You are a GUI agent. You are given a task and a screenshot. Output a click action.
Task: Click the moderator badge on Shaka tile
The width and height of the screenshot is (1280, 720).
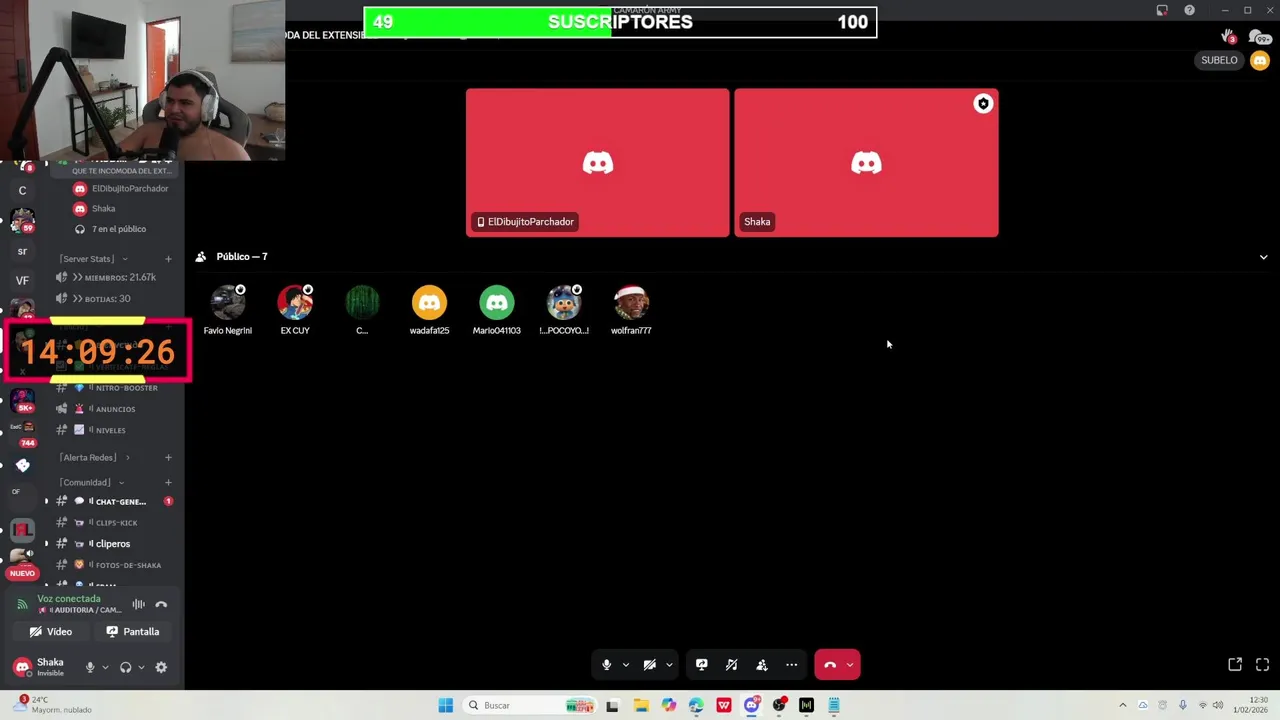tap(983, 104)
